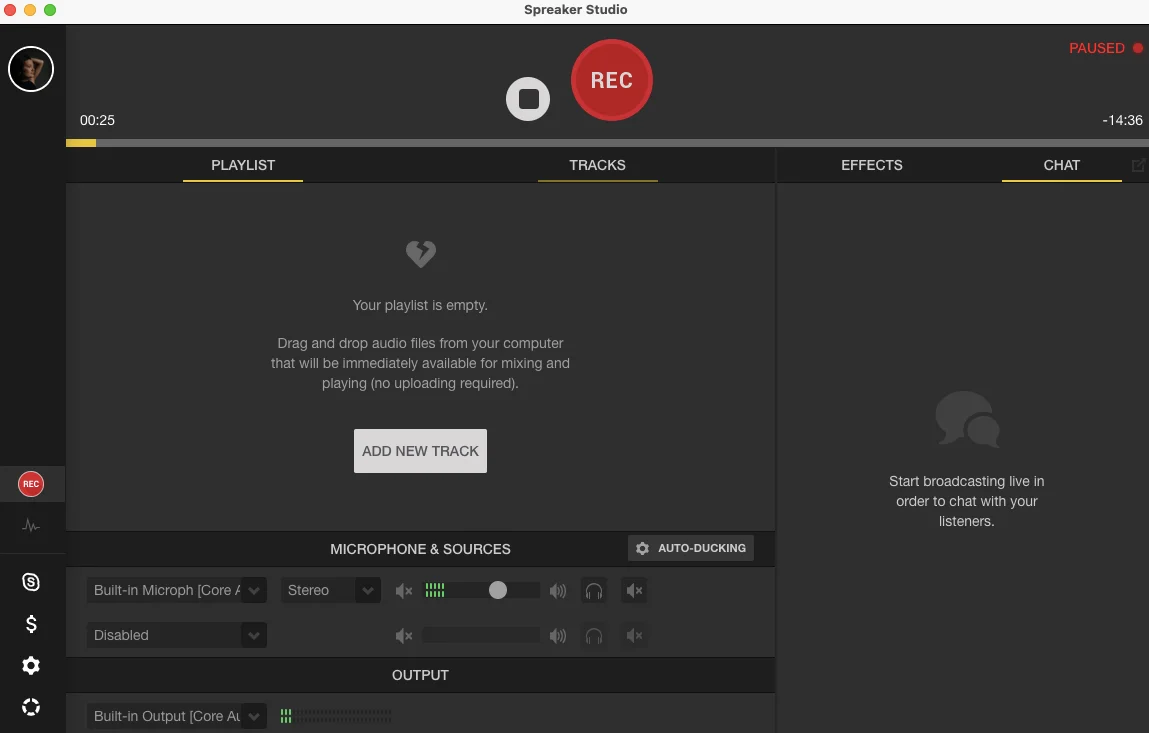This screenshot has height=733, width=1149.
Task: Click the Disabled source volume slider
Action: [481, 635]
